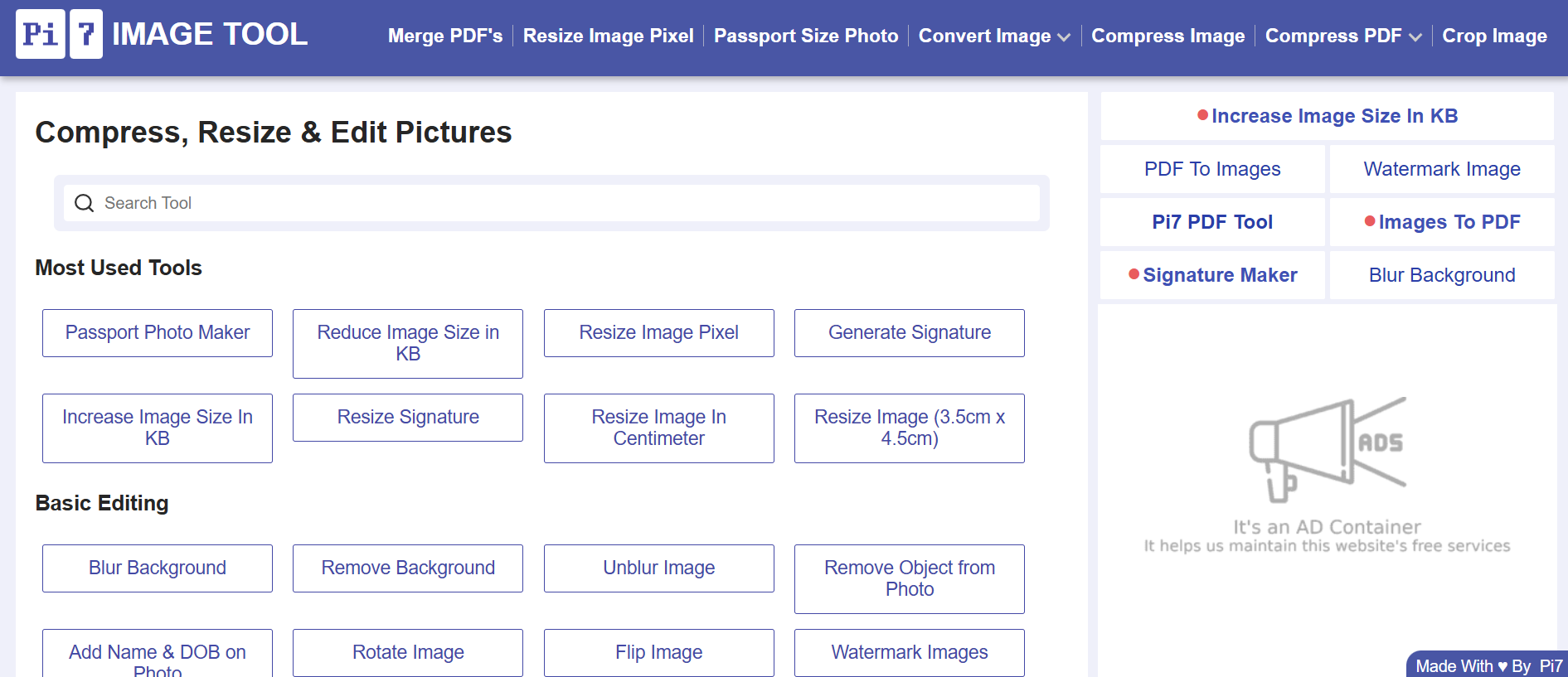
Task: Click Generate Signature
Action: click(x=909, y=333)
